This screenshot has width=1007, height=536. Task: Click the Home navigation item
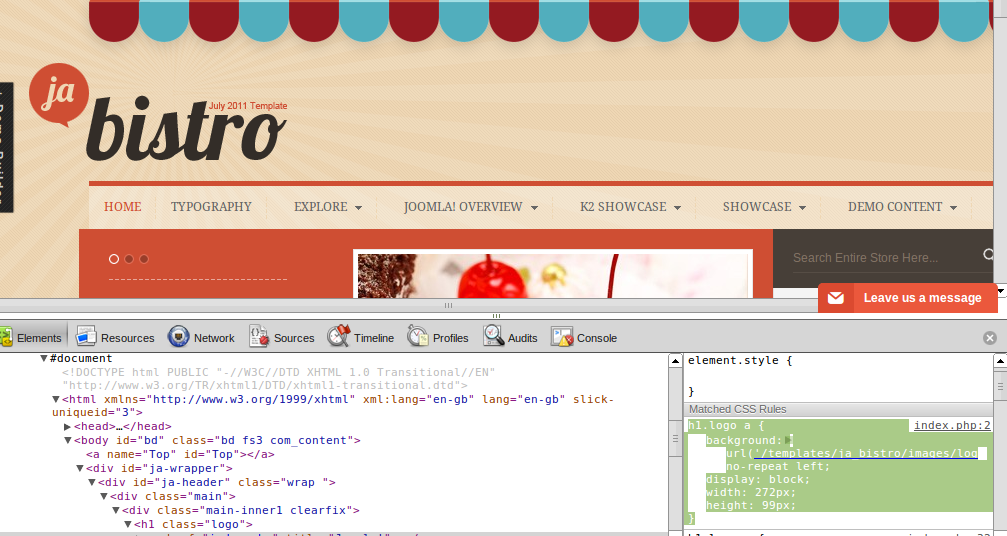[x=122, y=207]
